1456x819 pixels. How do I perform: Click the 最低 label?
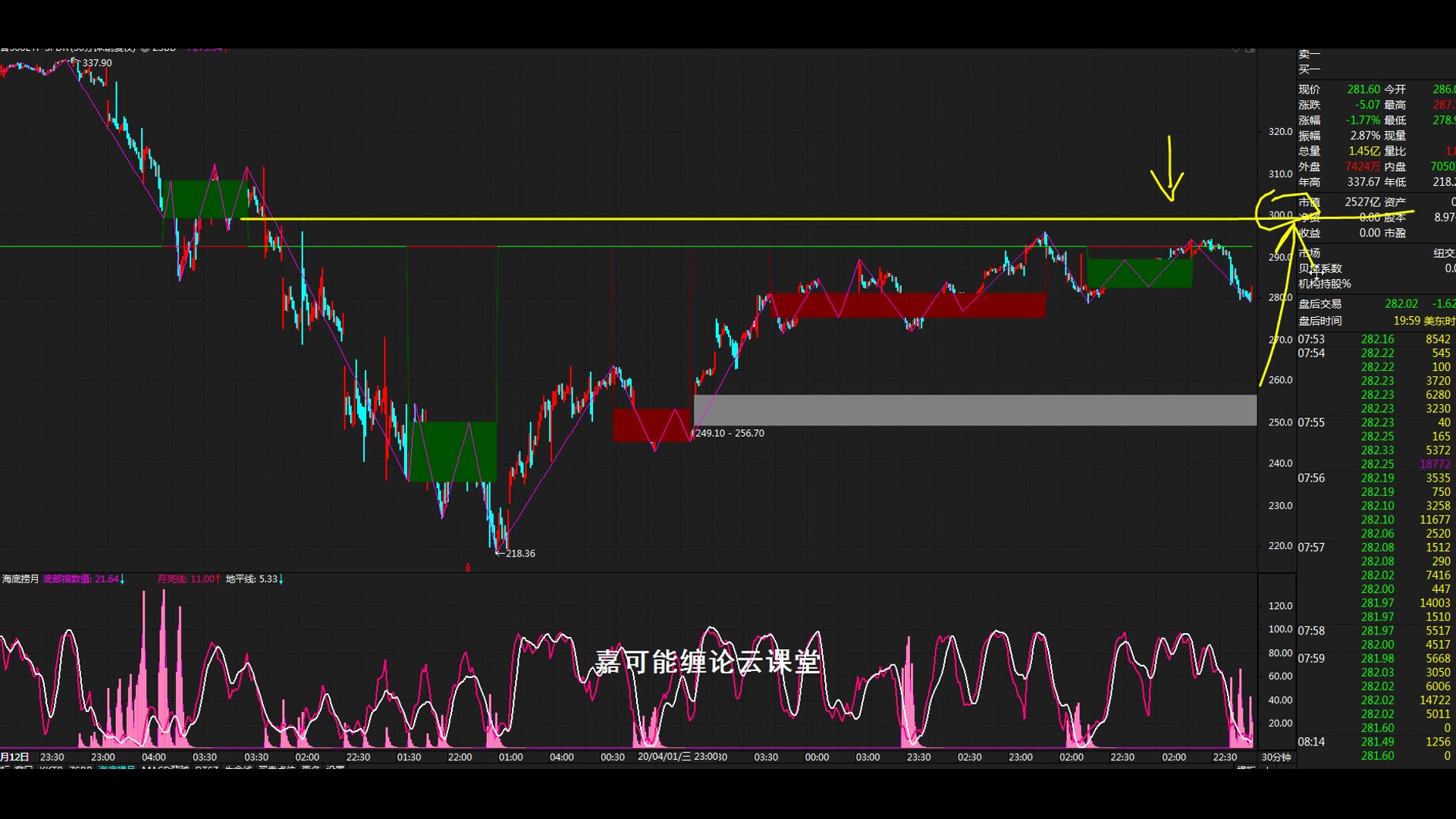(x=1395, y=121)
